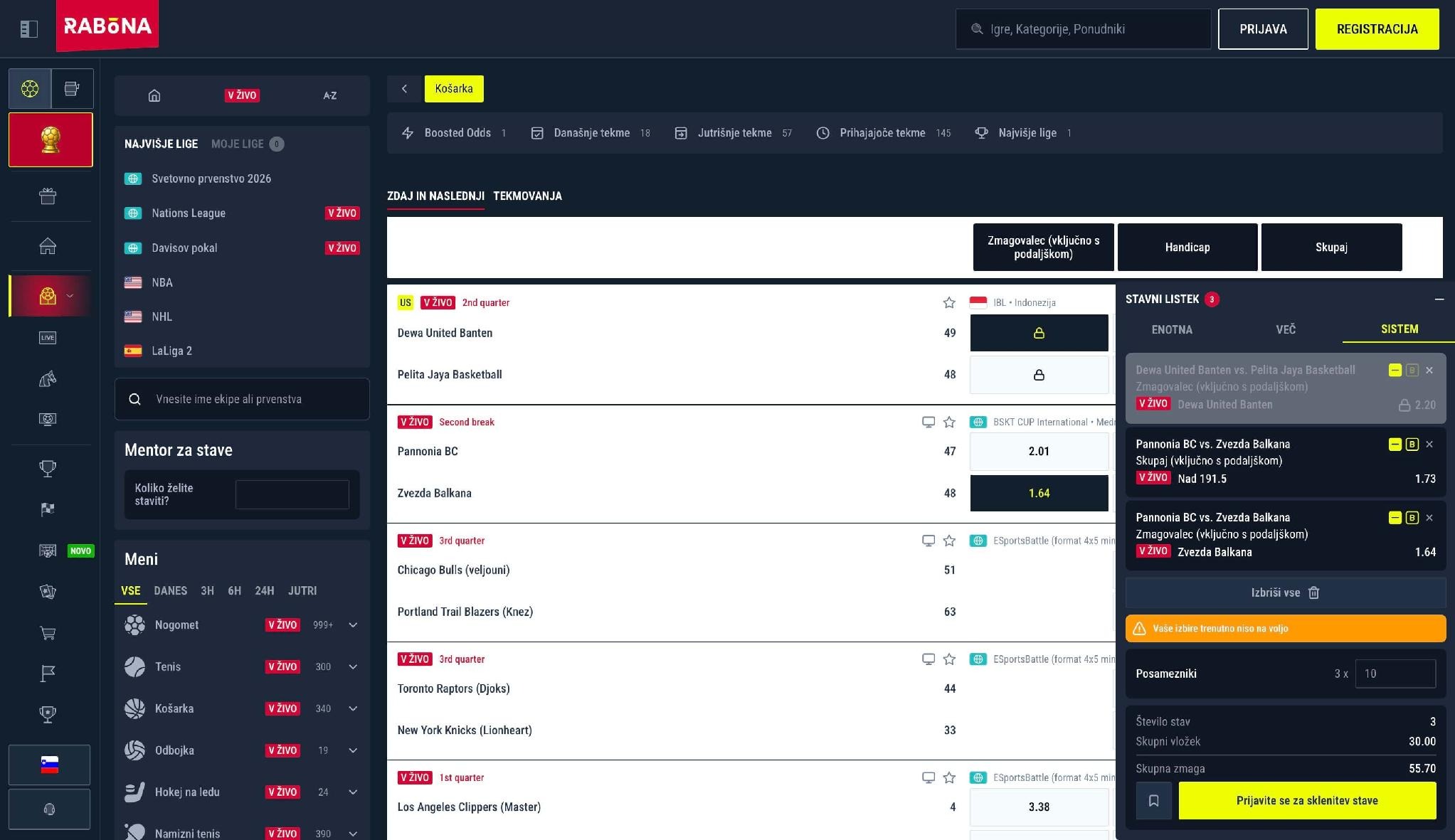Open the Slovenian language flag selector
The width and height of the screenshot is (1455, 840).
49,765
